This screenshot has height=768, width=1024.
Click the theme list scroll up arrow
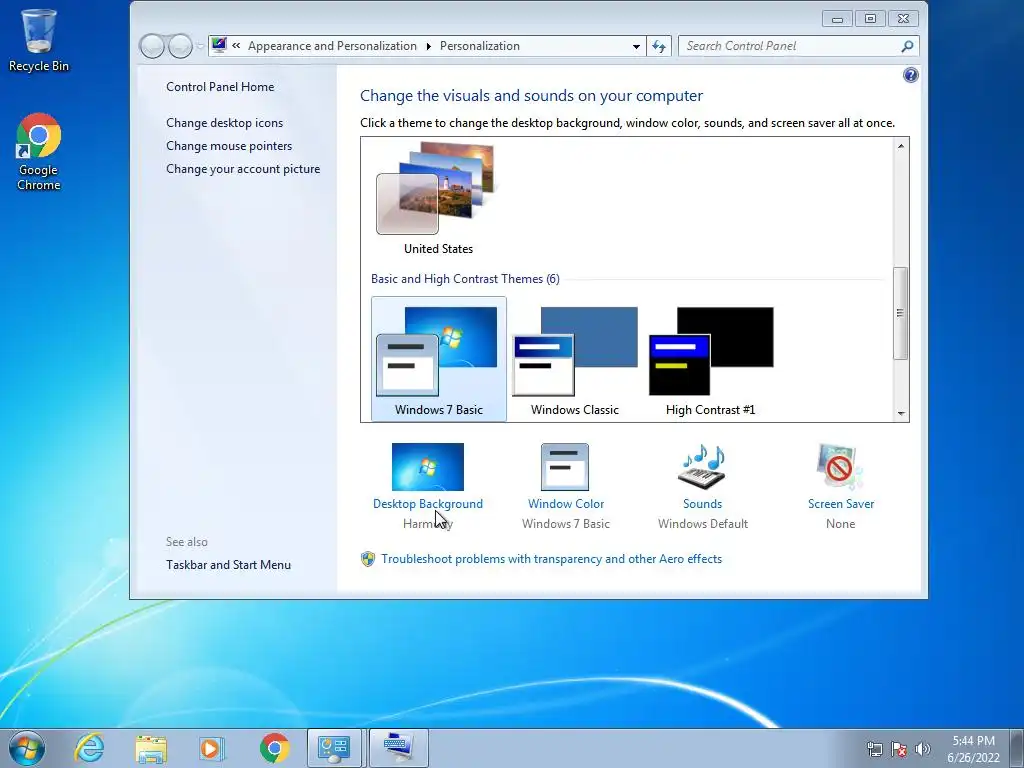click(901, 146)
